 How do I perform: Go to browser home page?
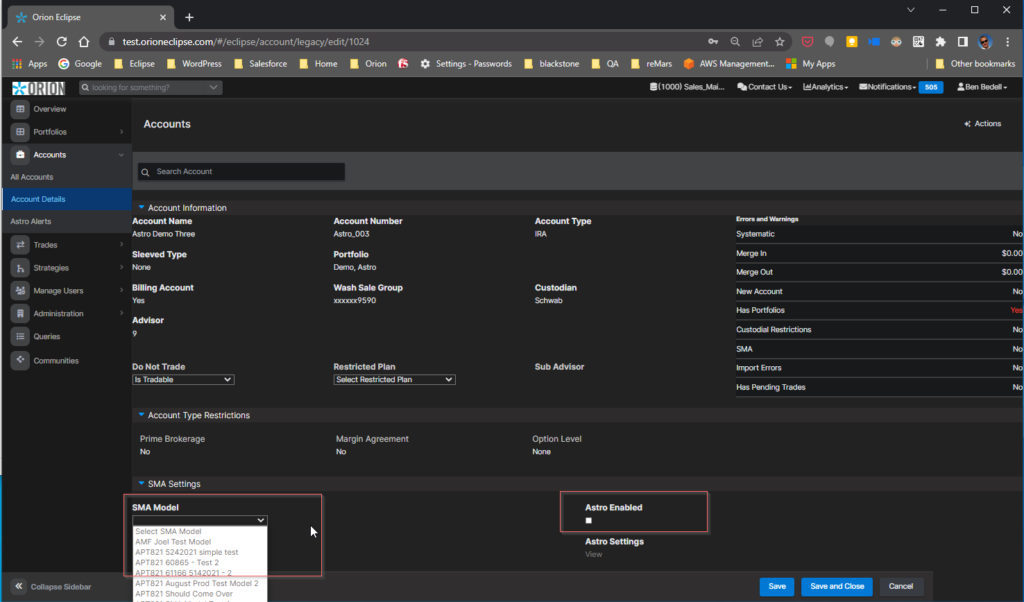coord(84,42)
